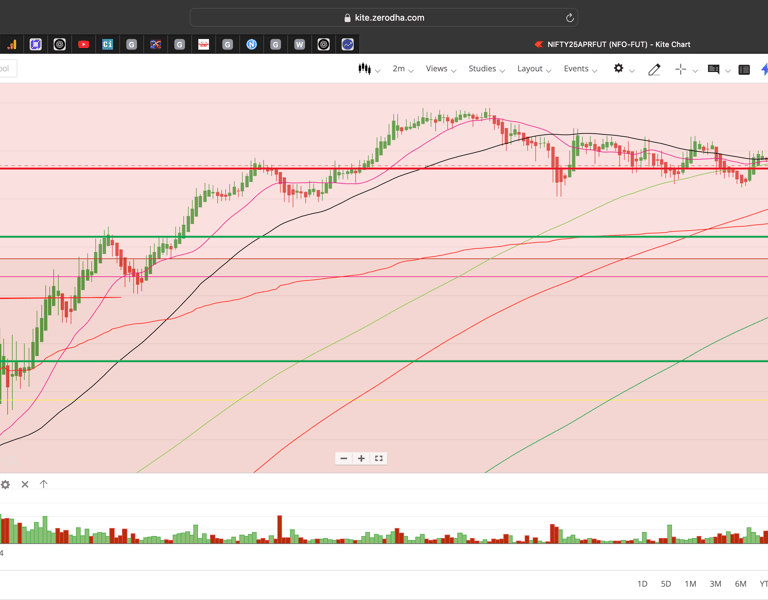Switch to the orange bar-chart pinned tab

11,45
